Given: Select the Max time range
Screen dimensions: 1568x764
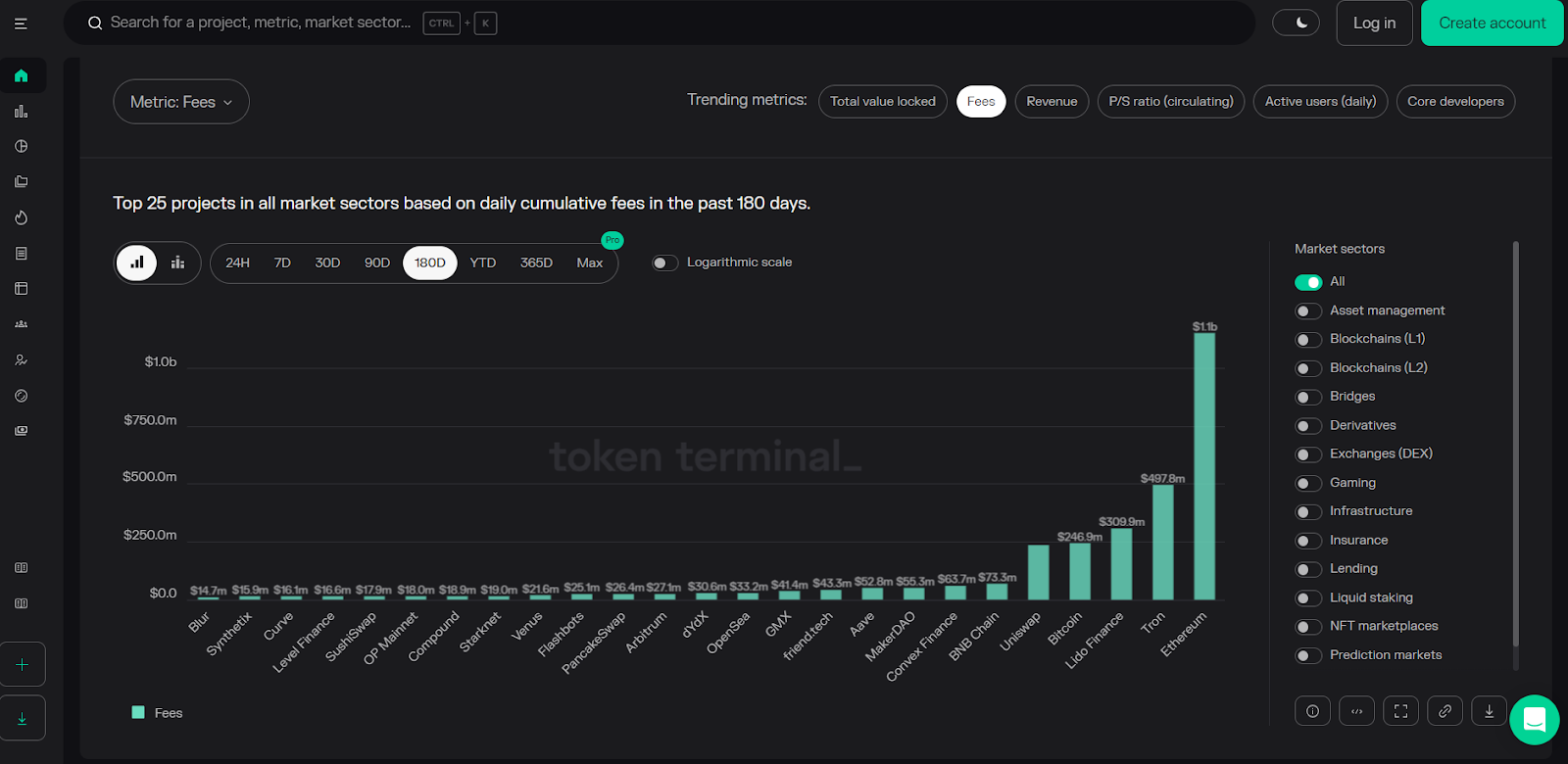Looking at the screenshot, I should (x=590, y=263).
